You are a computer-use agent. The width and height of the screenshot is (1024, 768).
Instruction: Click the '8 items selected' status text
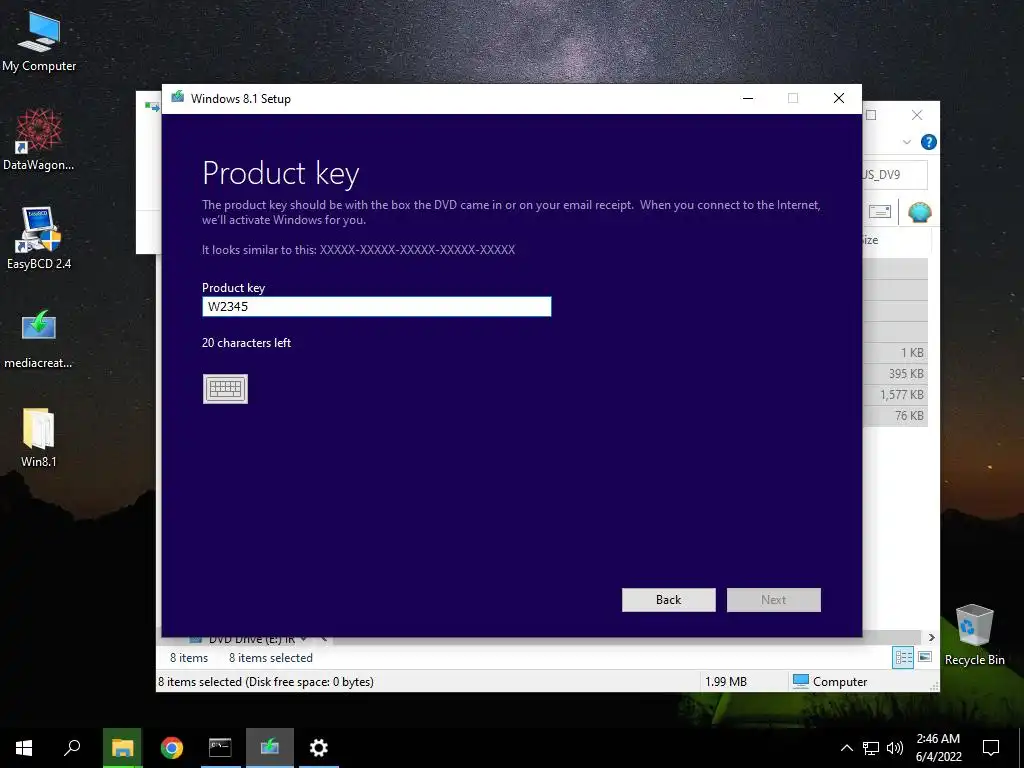point(270,658)
